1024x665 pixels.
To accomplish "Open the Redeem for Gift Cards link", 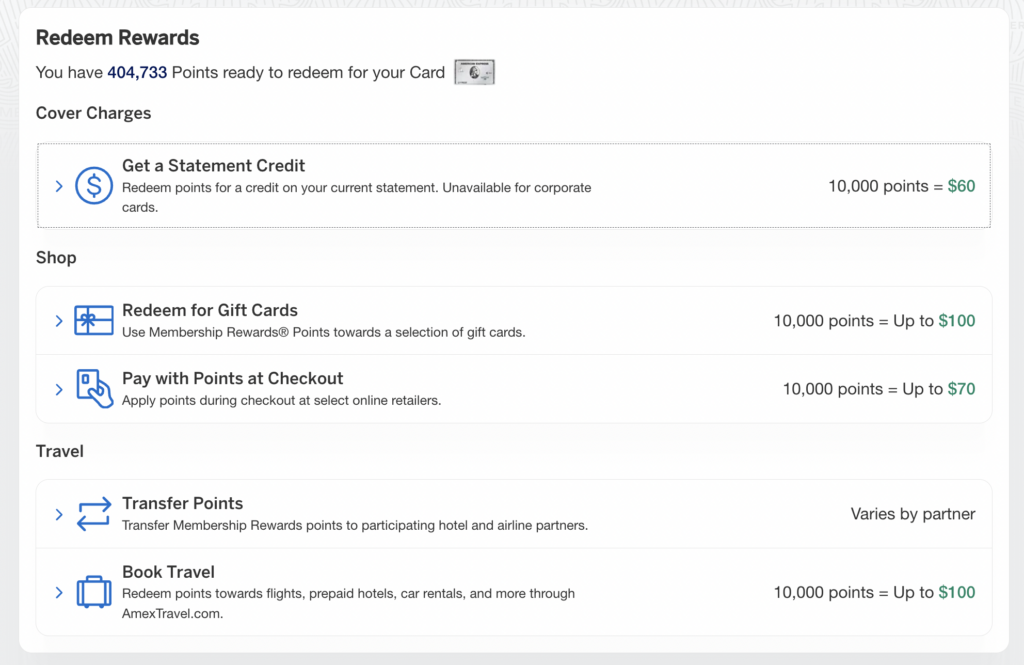I will 210,310.
